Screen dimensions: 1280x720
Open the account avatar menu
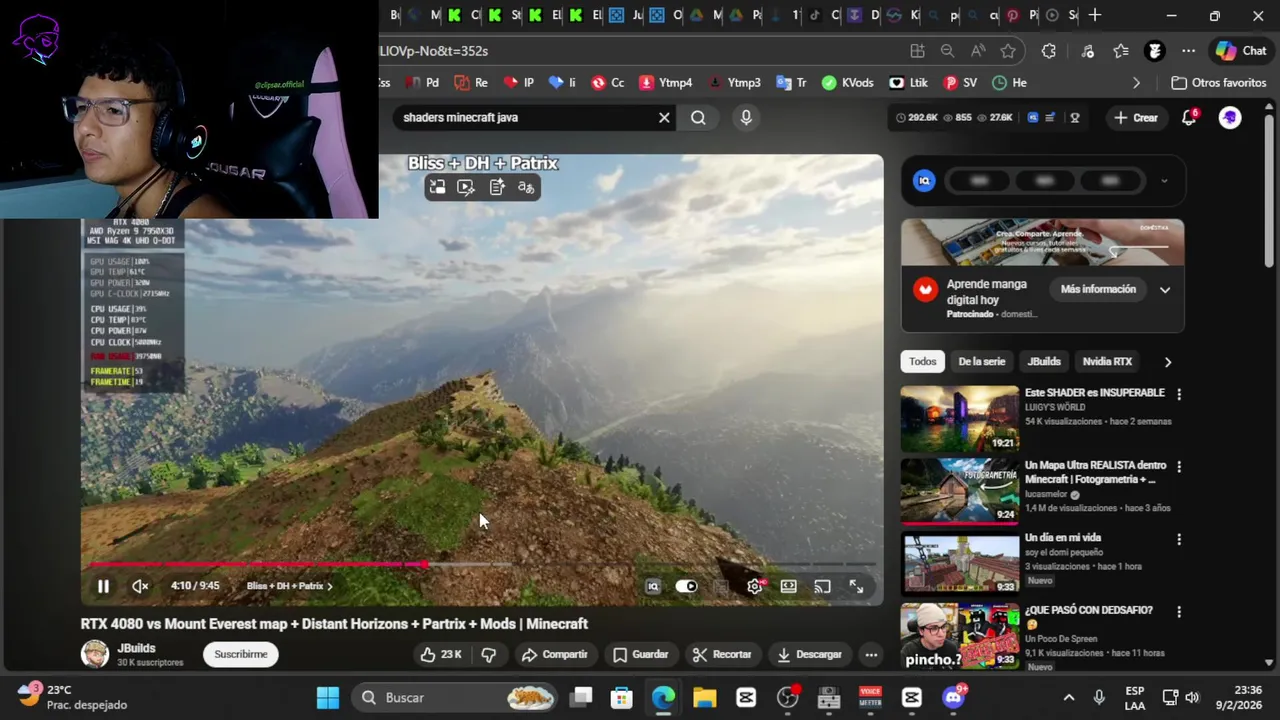coord(1230,117)
